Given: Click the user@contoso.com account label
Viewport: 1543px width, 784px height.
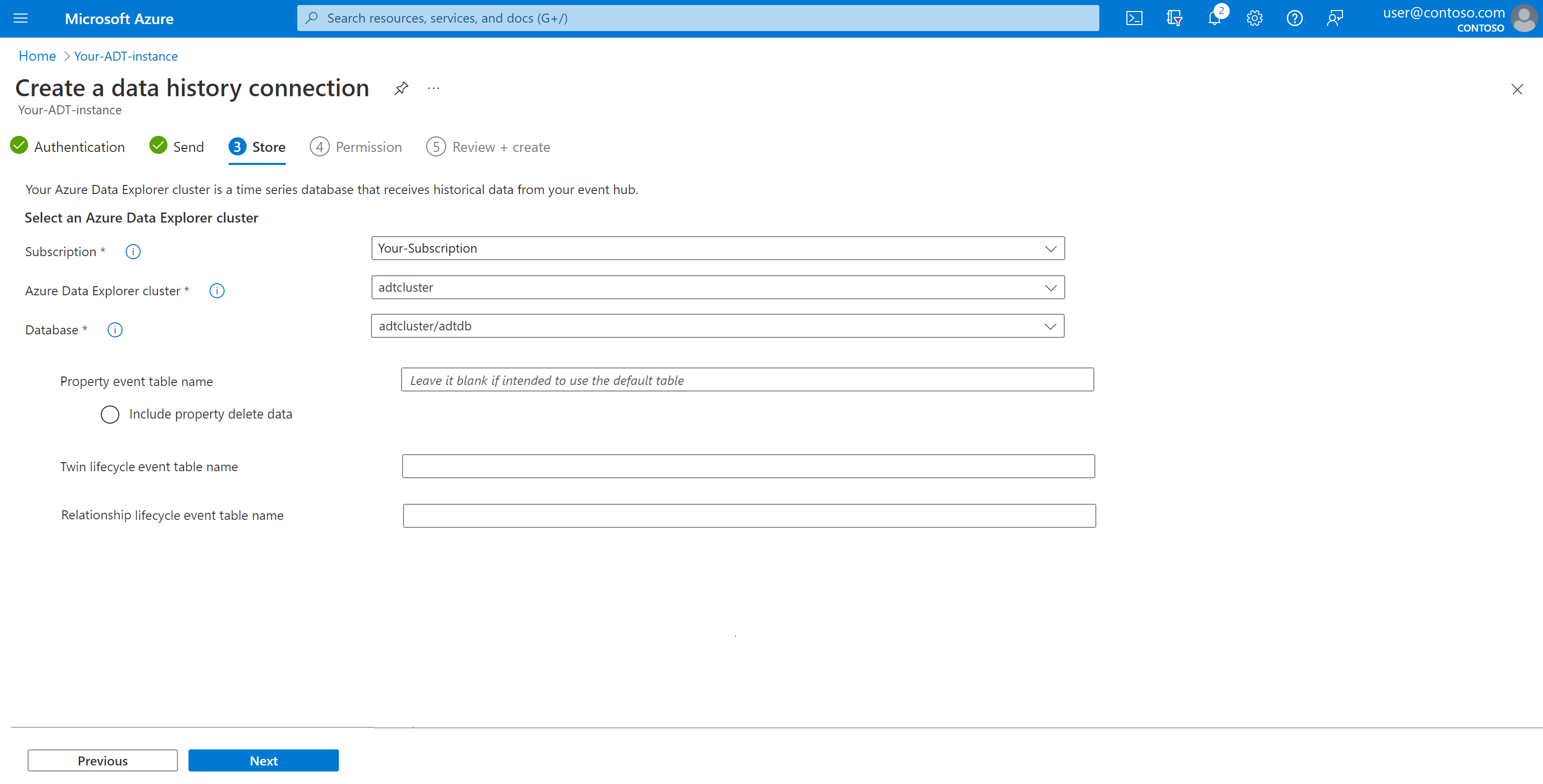Looking at the screenshot, I should click(1444, 13).
